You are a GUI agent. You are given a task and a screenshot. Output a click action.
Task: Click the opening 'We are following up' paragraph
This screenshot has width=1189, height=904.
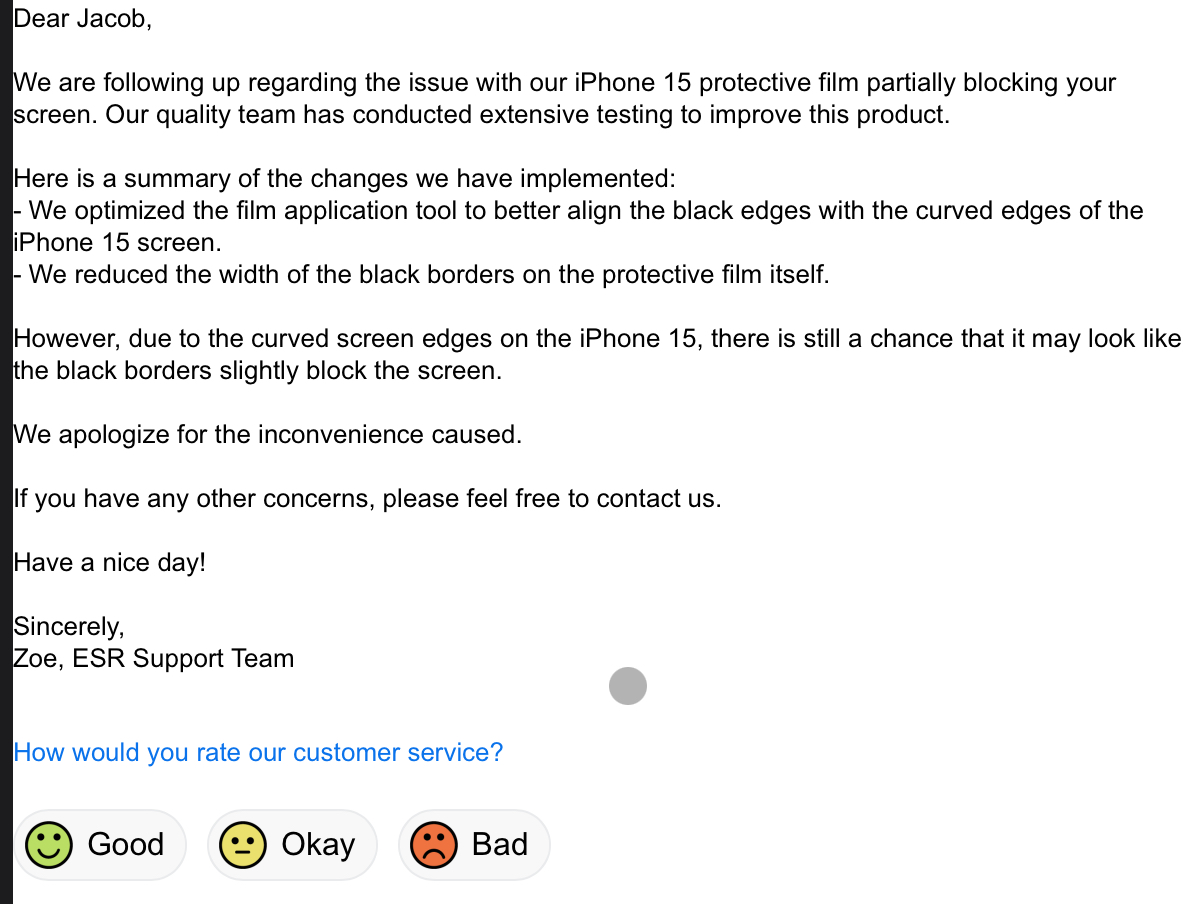[x=565, y=99]
